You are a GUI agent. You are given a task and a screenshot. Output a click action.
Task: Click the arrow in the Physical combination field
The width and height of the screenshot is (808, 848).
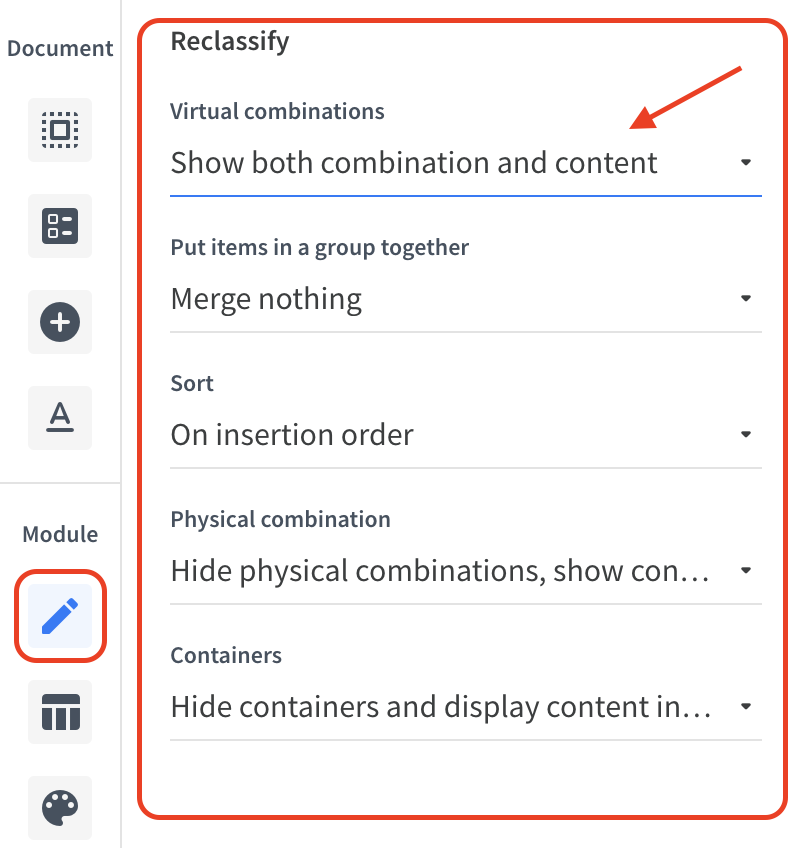[746, 571]
